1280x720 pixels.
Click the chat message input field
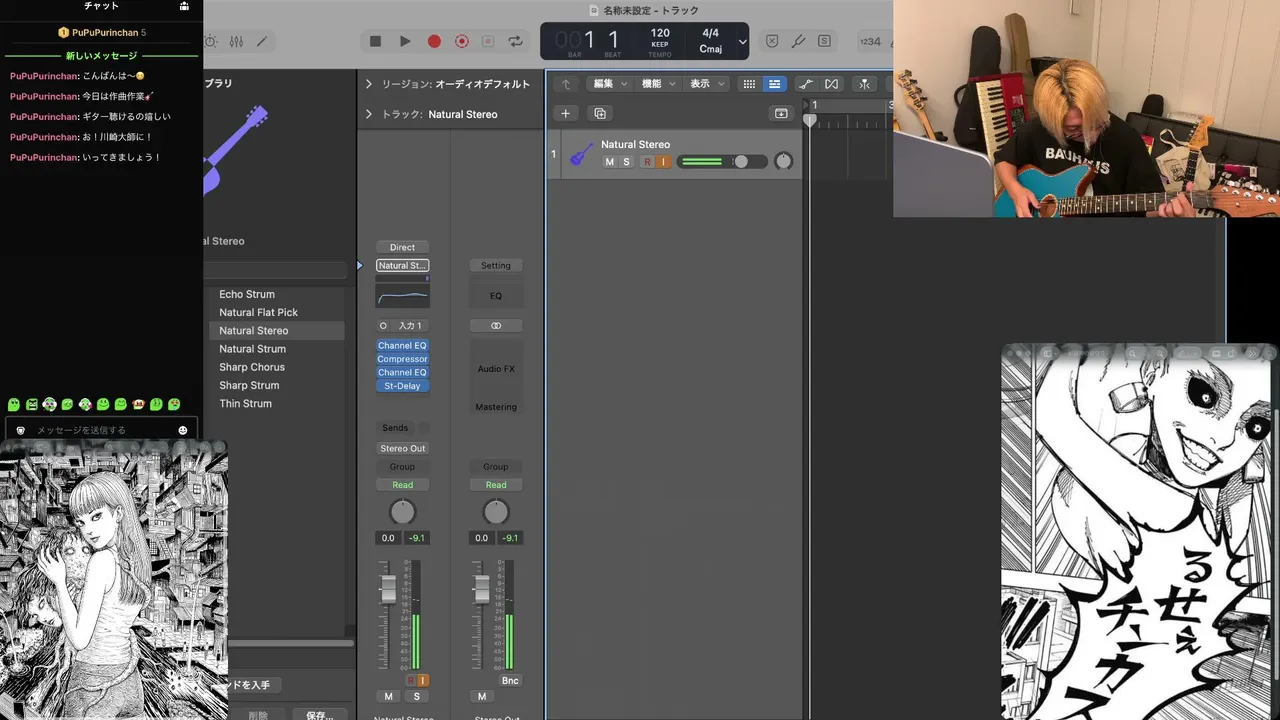[100, 430]
